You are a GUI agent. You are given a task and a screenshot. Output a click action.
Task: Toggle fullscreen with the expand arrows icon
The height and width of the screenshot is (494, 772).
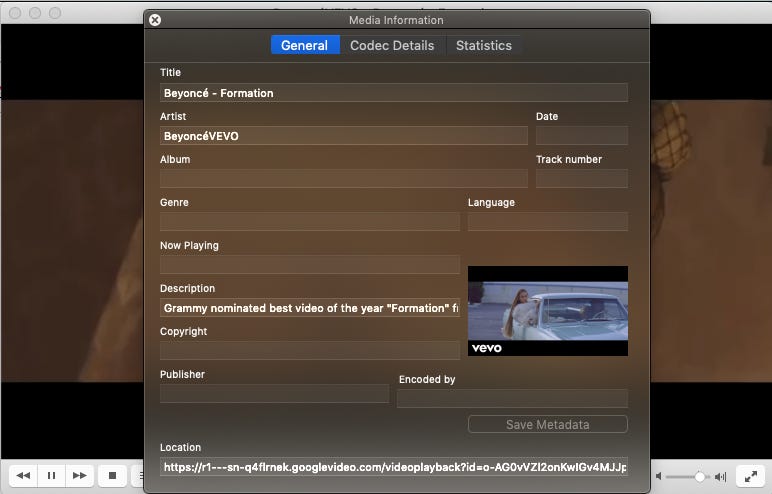(x=751, y=476)
